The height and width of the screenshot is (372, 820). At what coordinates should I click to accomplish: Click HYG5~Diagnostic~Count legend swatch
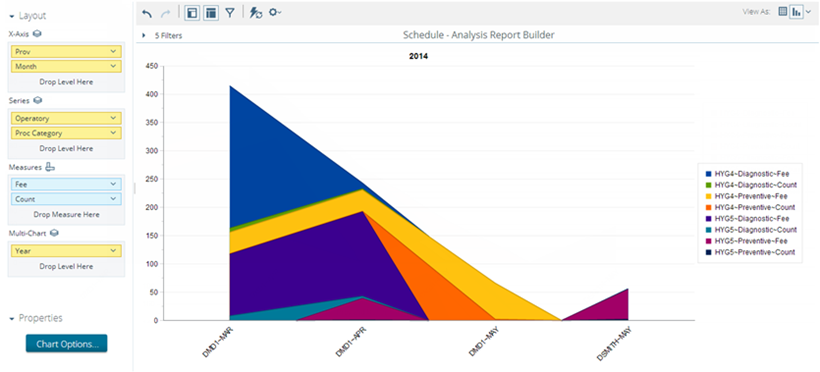[x=708, y=230]
